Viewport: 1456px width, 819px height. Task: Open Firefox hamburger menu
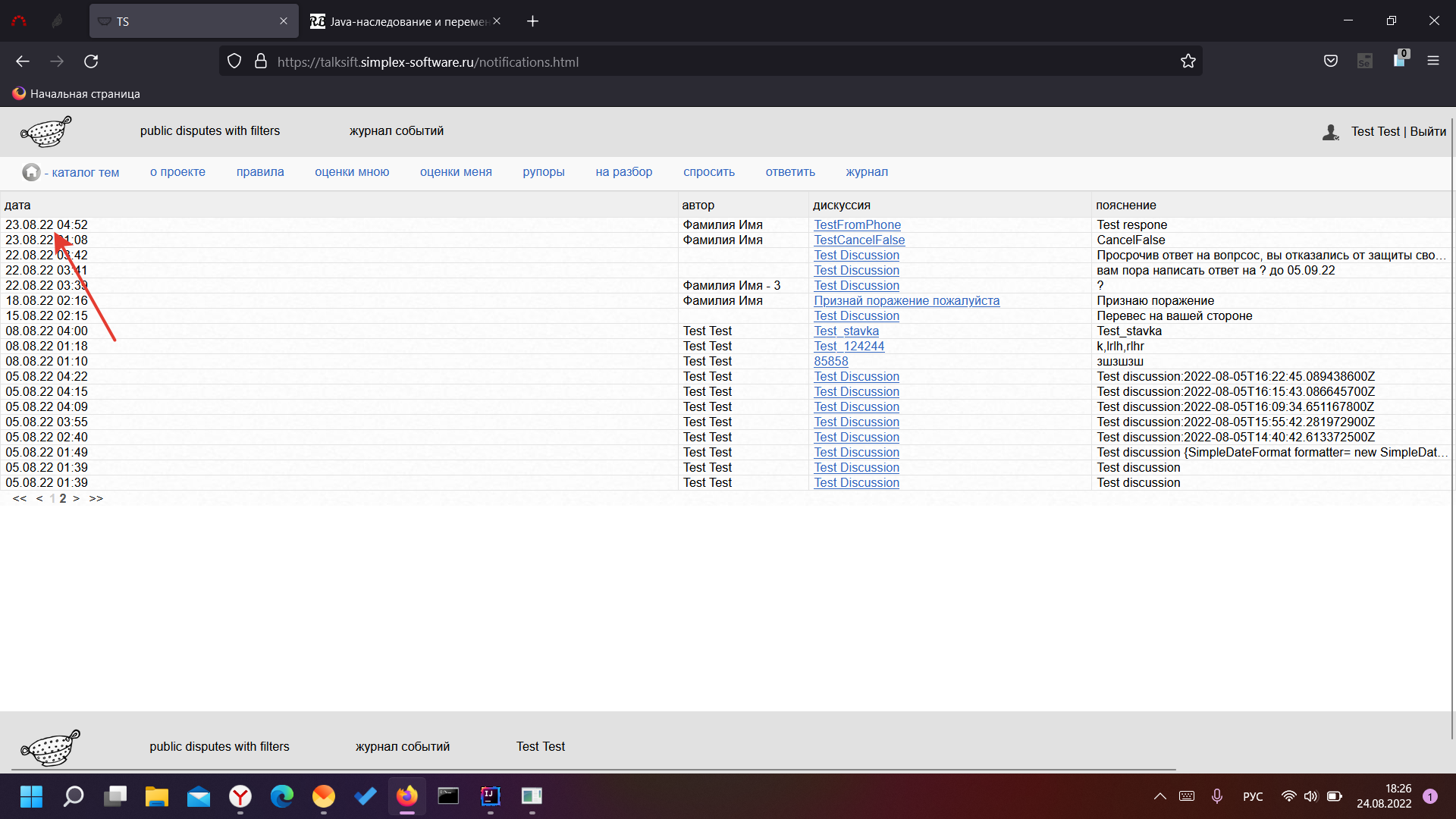click(x=1433, y=61)
